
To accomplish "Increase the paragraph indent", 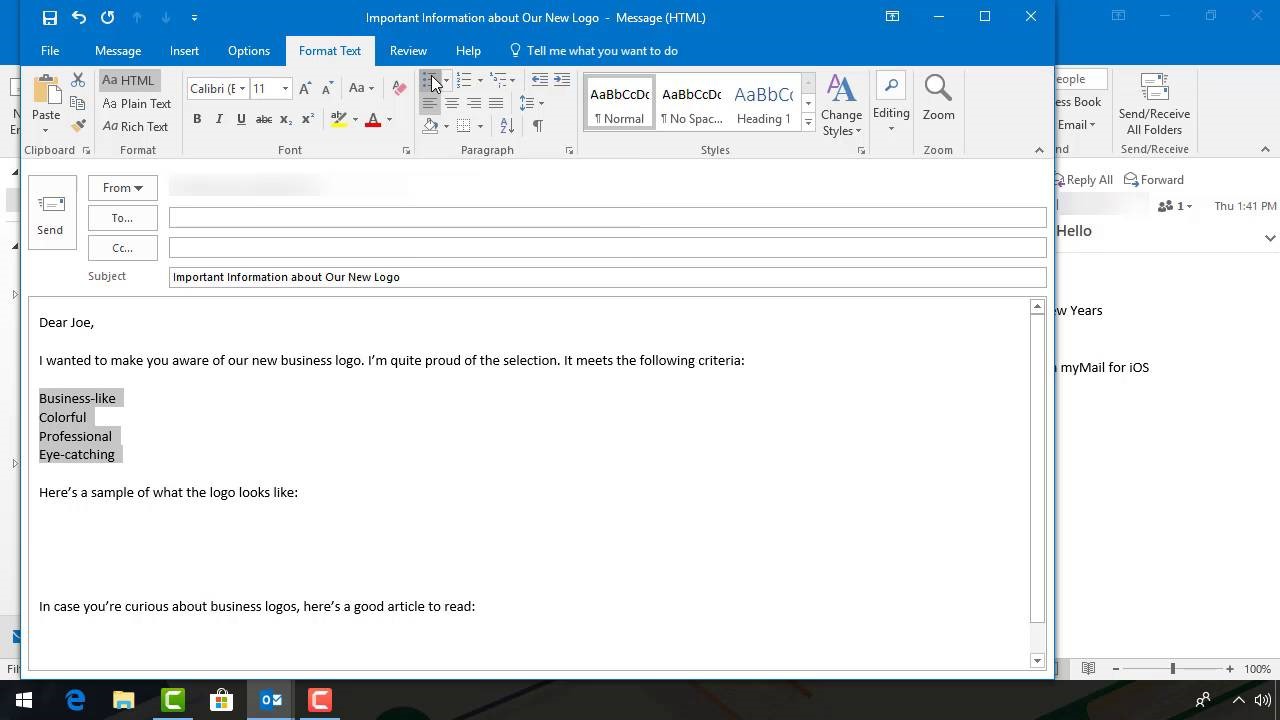I will (x=562, y=80).
